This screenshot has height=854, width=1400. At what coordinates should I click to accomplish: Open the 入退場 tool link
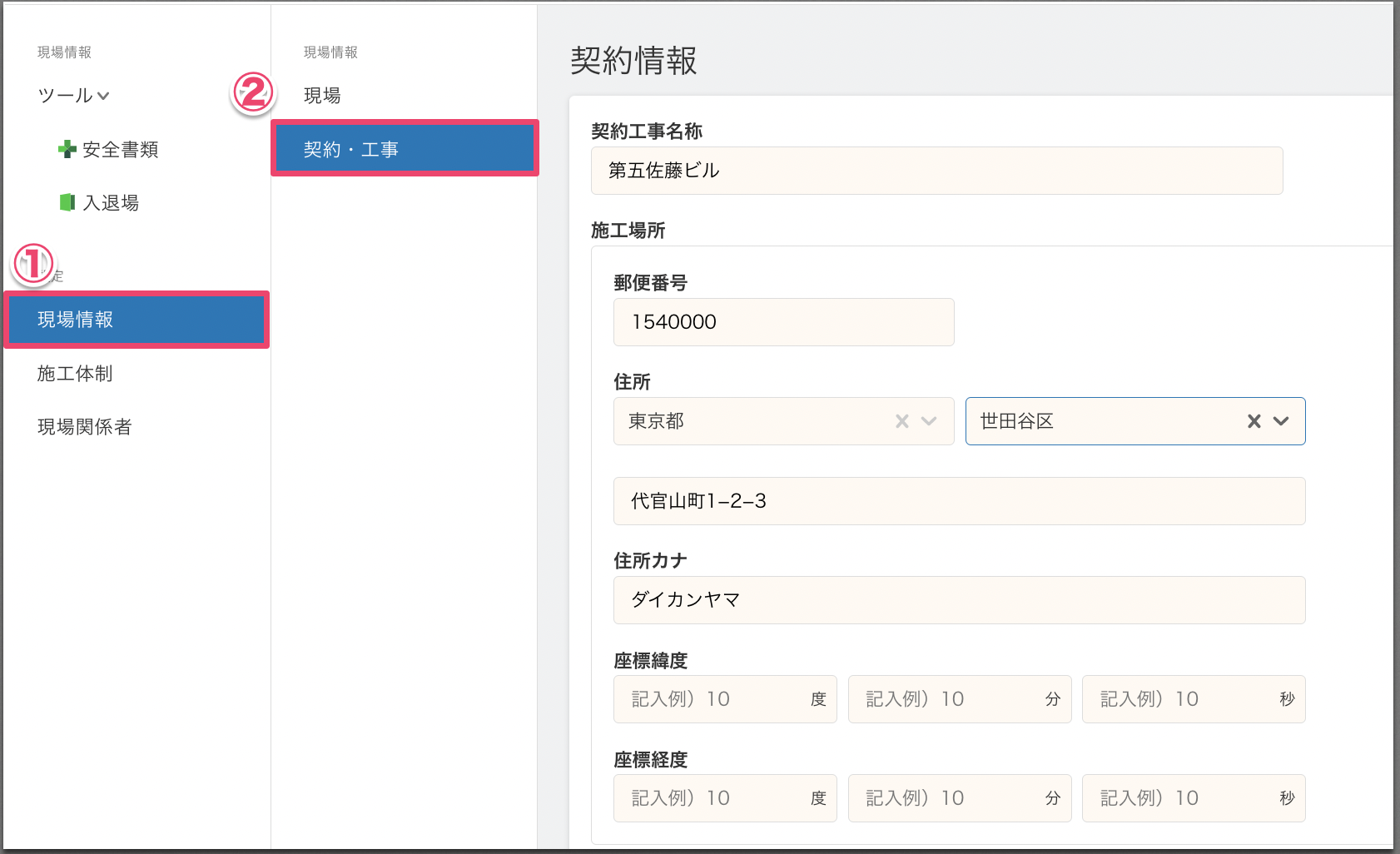pyautogui.click(x=111, y=203)
